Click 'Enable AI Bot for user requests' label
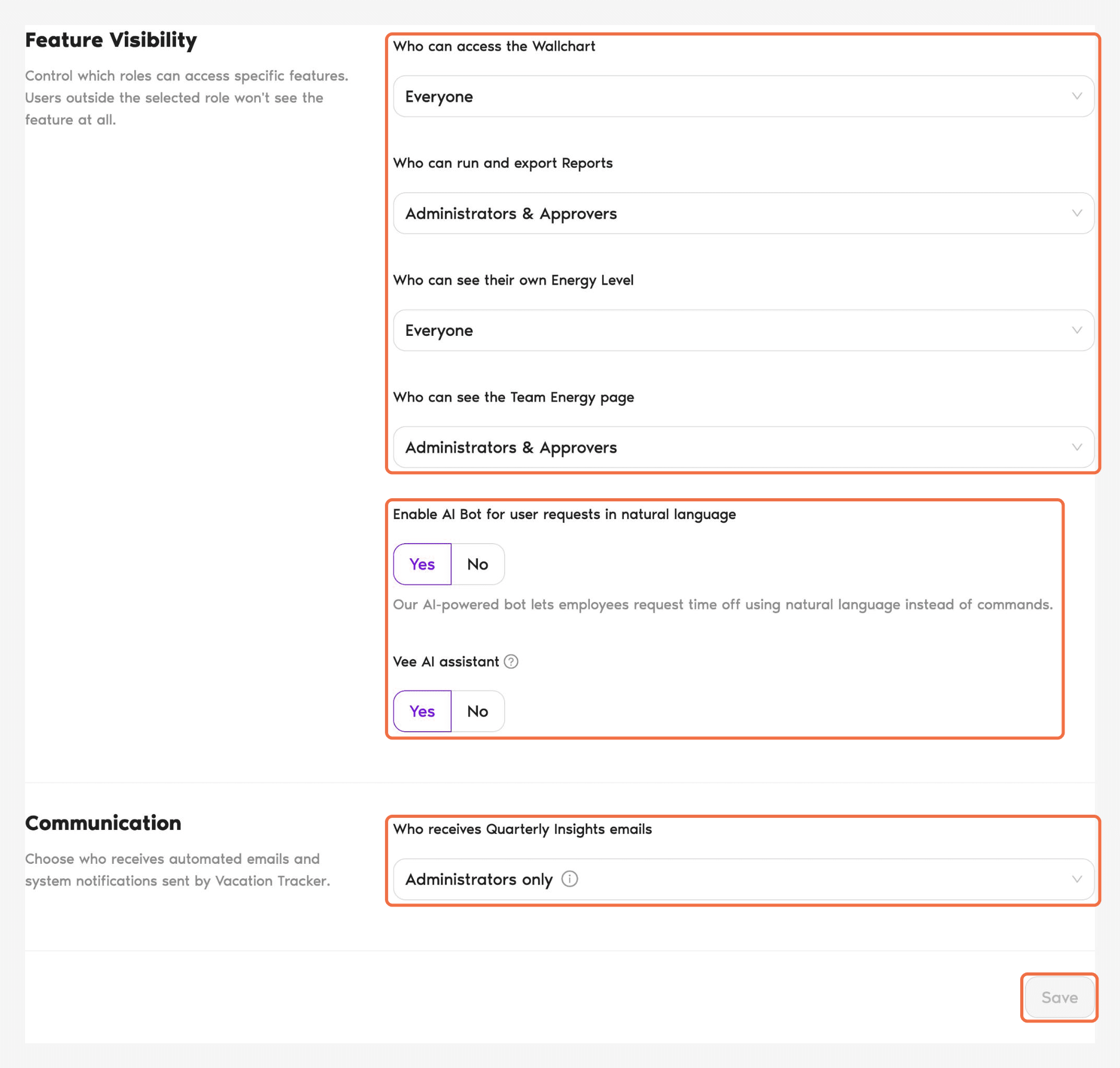 click(x=564, y=514)
